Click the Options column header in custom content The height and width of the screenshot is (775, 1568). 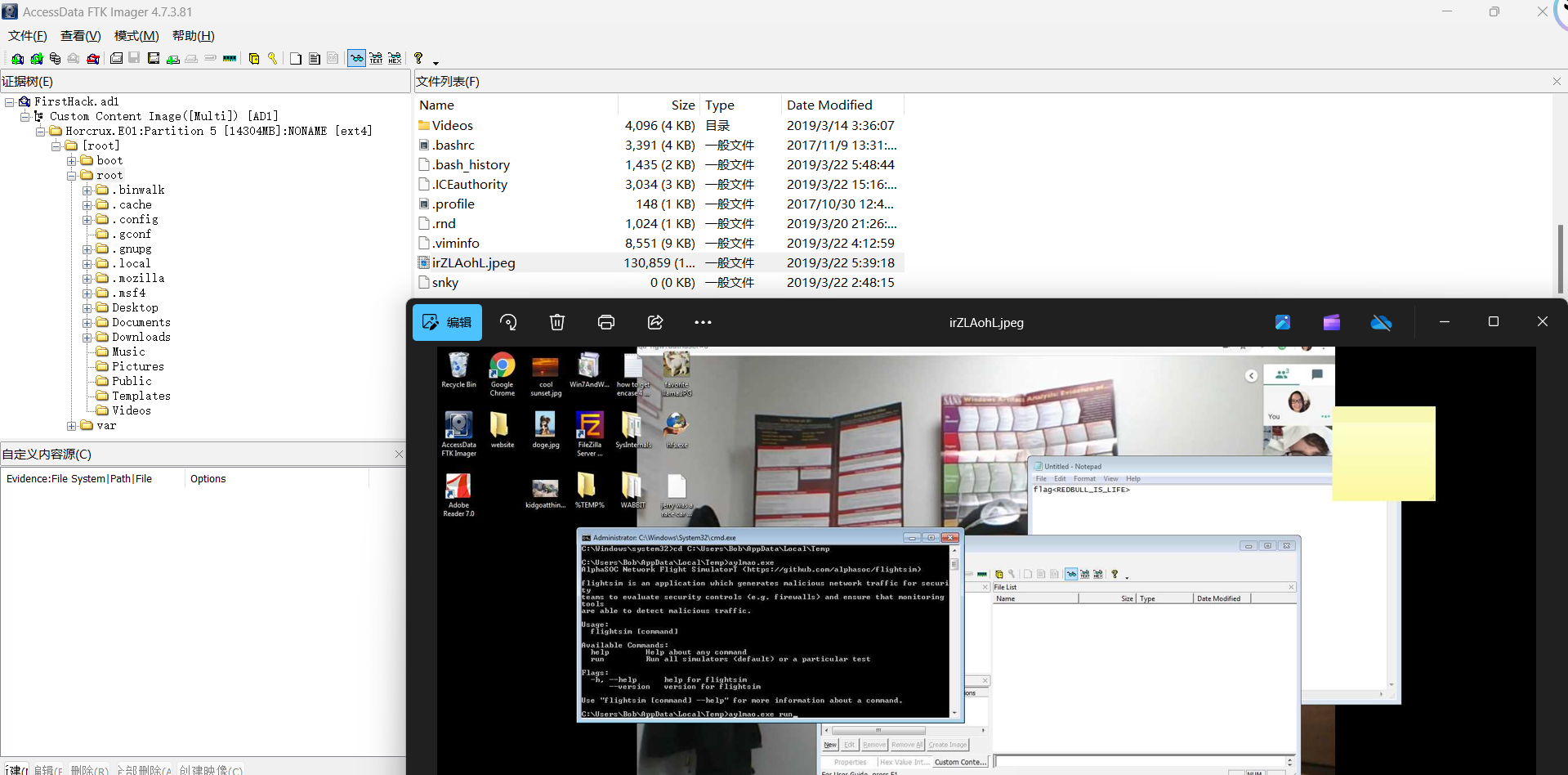tap(276, 479)
